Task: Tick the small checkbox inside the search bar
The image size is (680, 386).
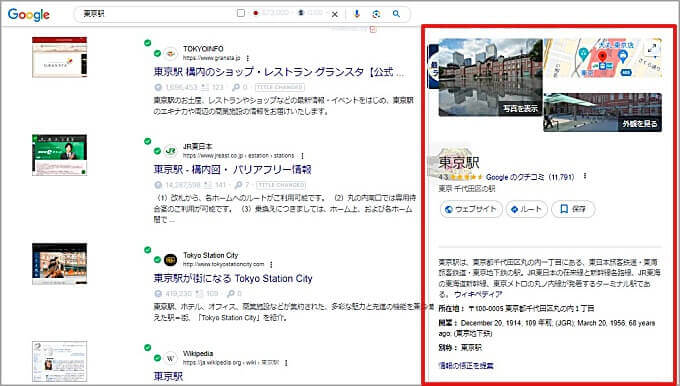Action: point(241,13)
